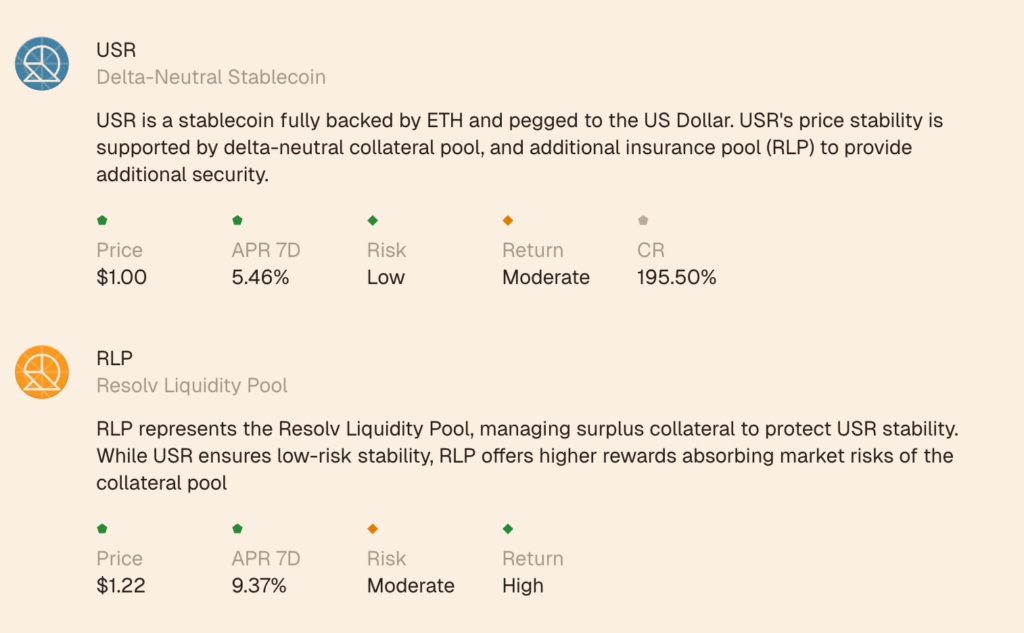Open the RLP token title
This screenshot has width=1024, height=633.
114,358
